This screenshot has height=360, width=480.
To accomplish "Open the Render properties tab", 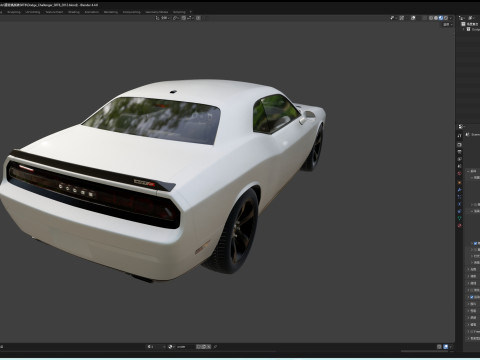I will pyautogui.click(x=460, y=145).
